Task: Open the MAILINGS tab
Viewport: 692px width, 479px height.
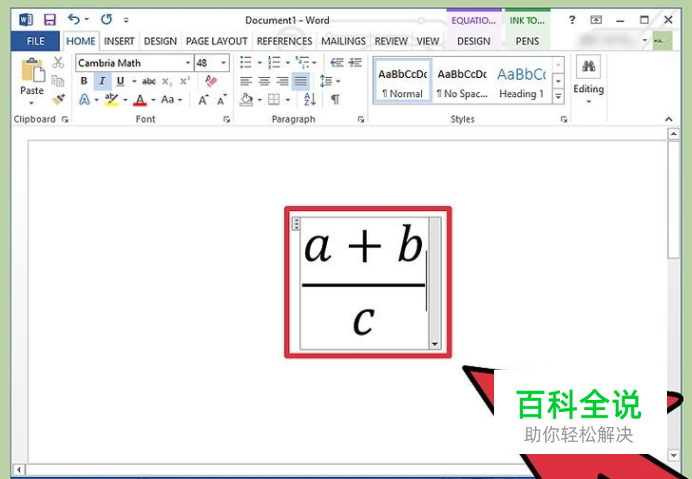Action: click(x=343, y=41)
